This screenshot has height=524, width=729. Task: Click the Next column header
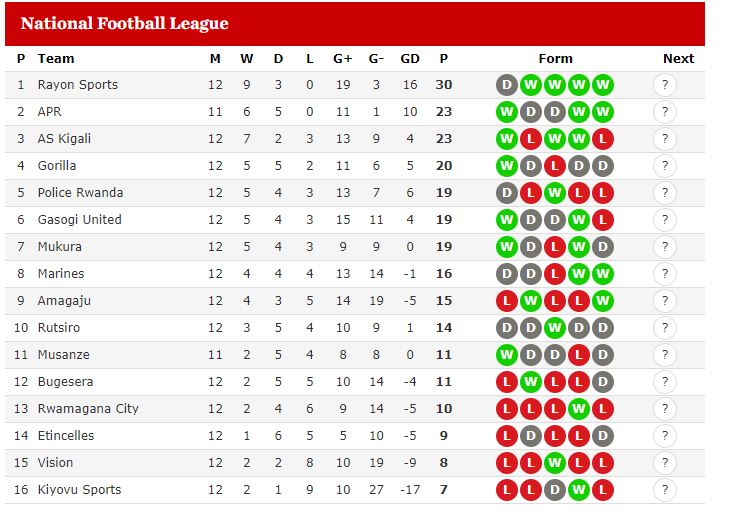(678, 59)
